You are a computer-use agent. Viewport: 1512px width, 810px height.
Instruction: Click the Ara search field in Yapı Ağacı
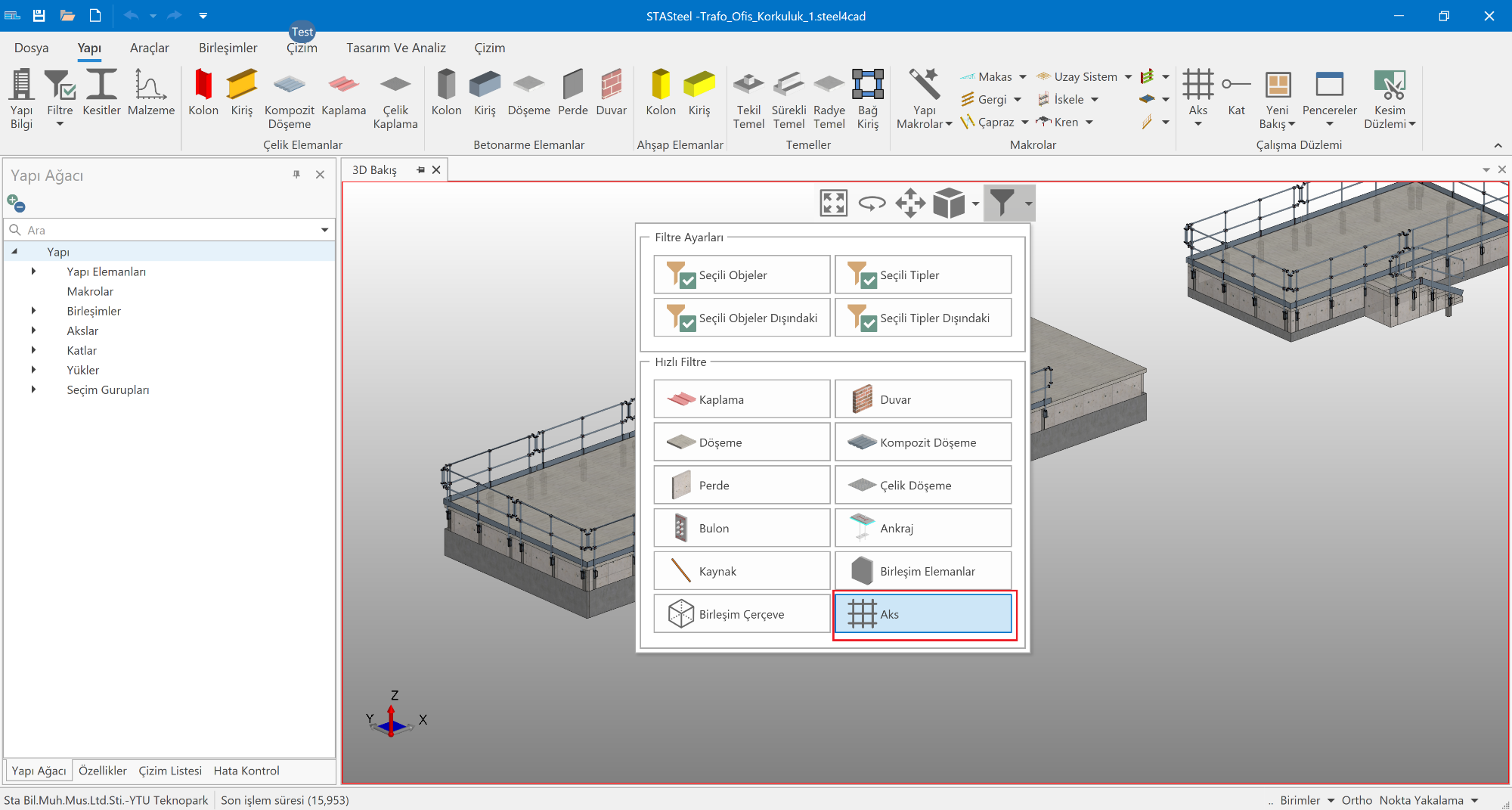pyautogui.click(x=166, y=230)
